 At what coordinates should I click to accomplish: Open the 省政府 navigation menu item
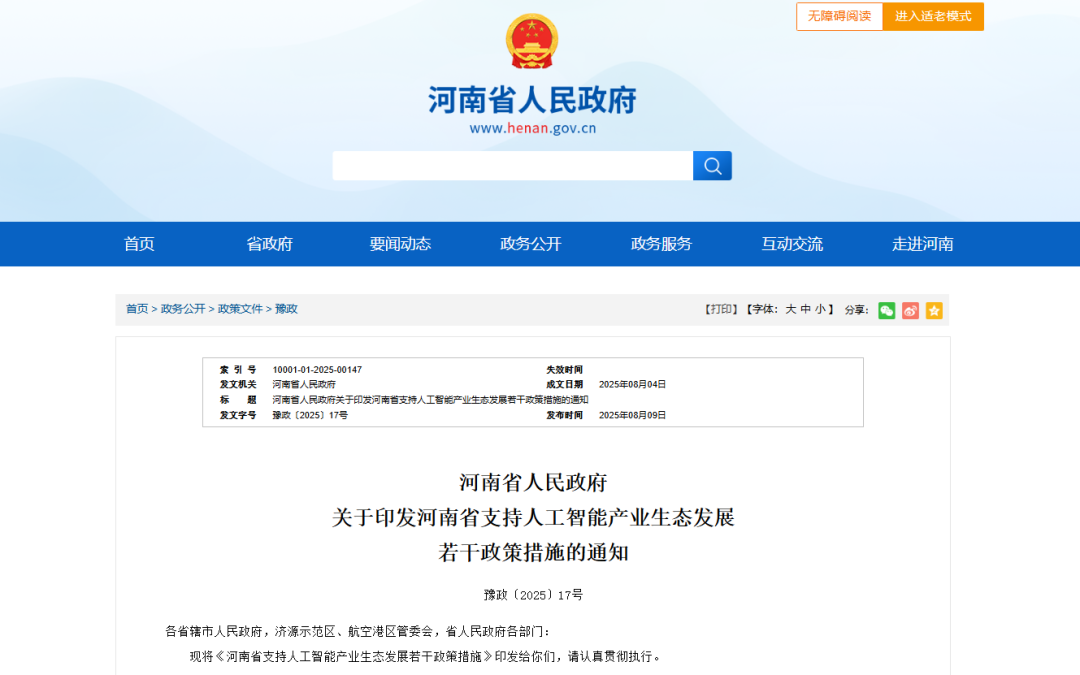(x=269, y=244)
